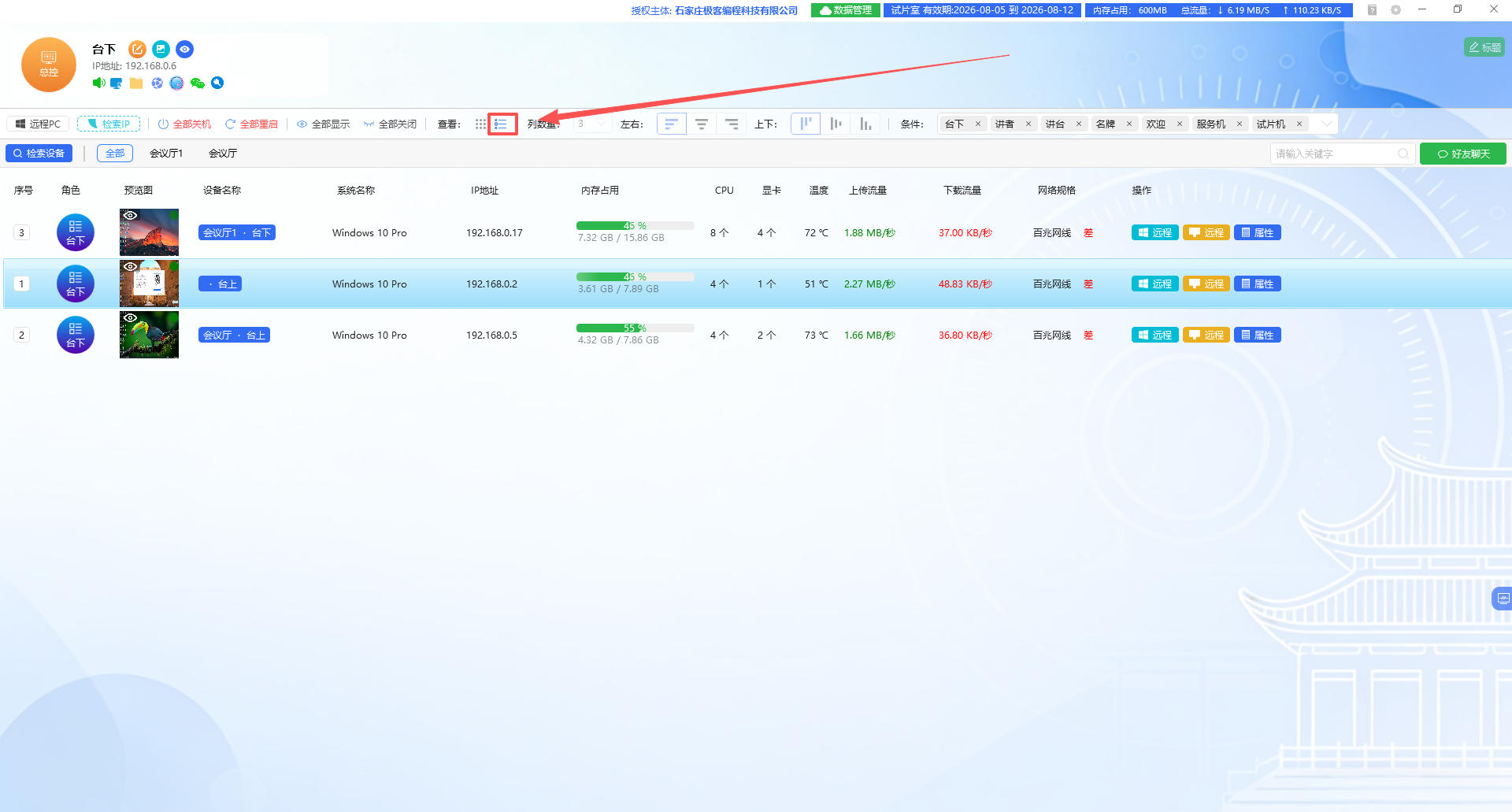The width and height of the screenshot is (1512, 812).
Task: Click the 台下 role icon for 192.168.0.5
Action: pos(76,335)
